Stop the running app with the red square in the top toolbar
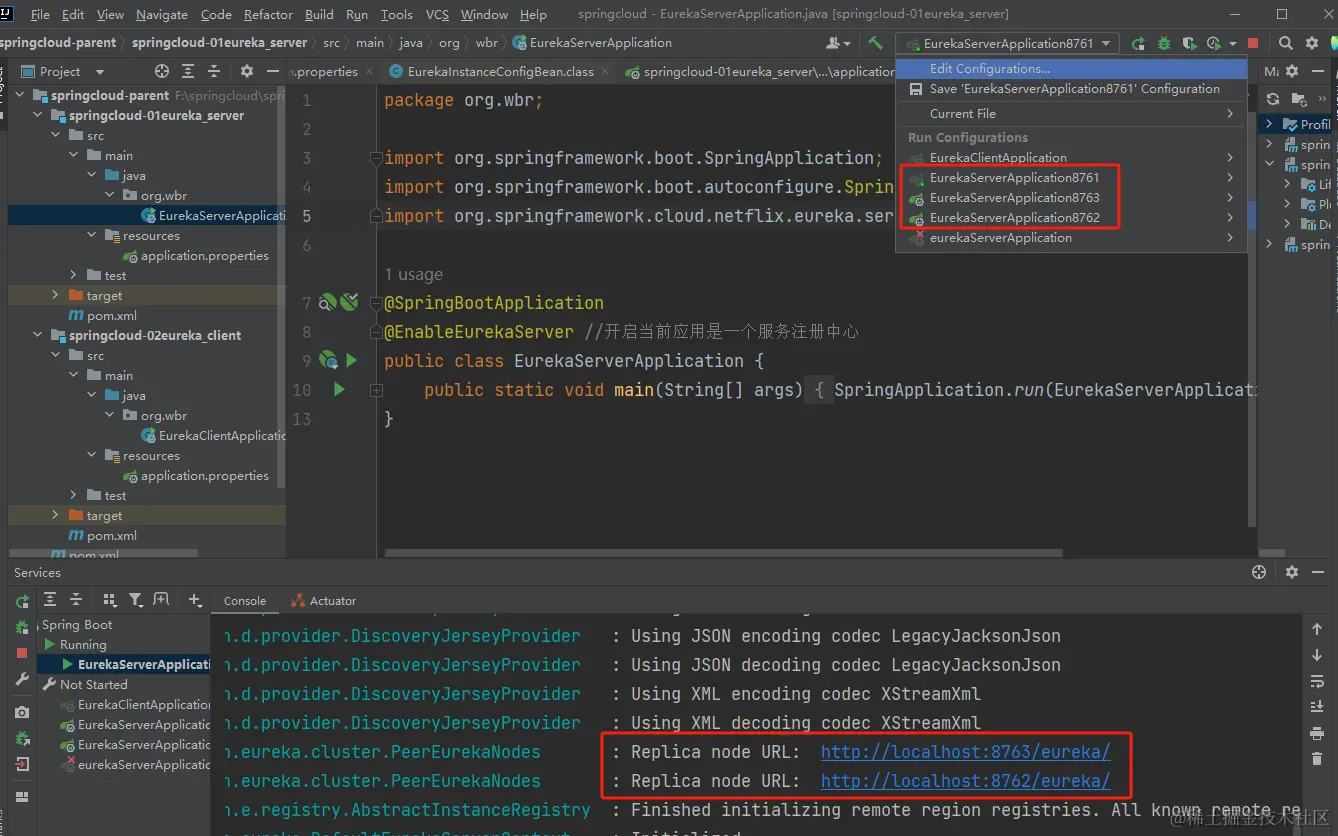This screenshot has height=836, width=1338. click(x=1253, y=43)
